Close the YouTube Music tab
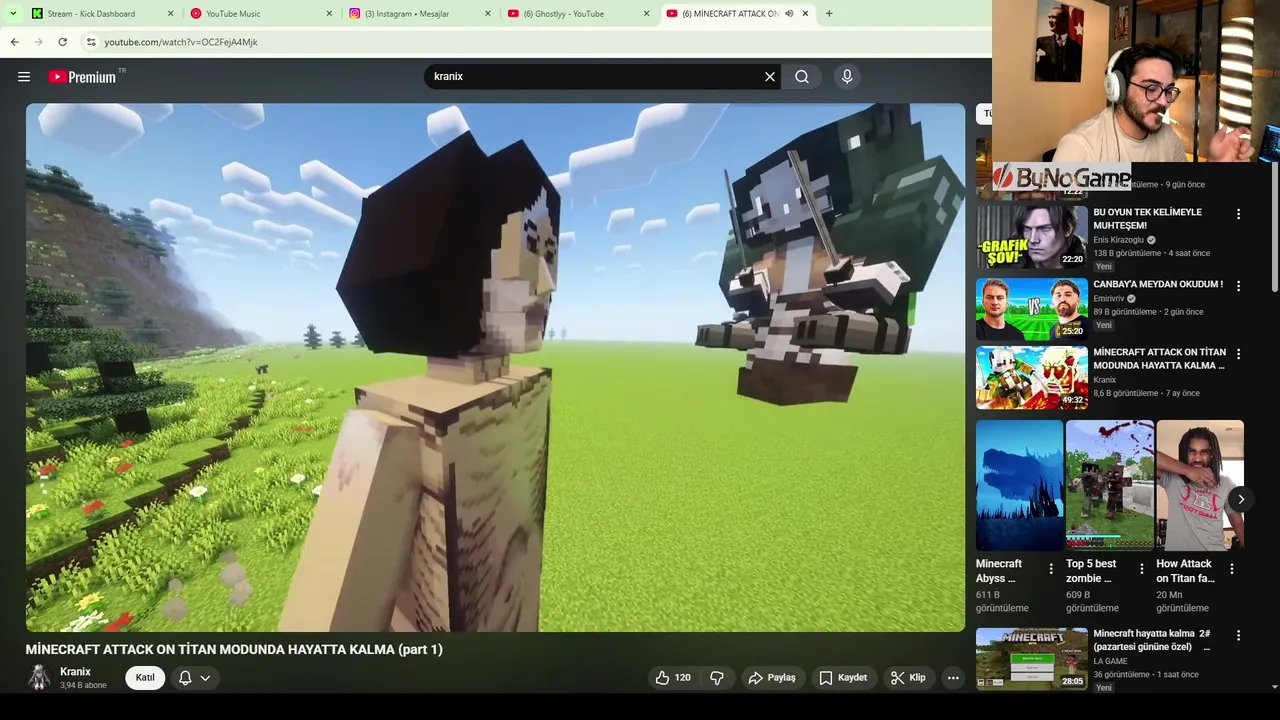1280x720 pixels. tap(329, 14)
